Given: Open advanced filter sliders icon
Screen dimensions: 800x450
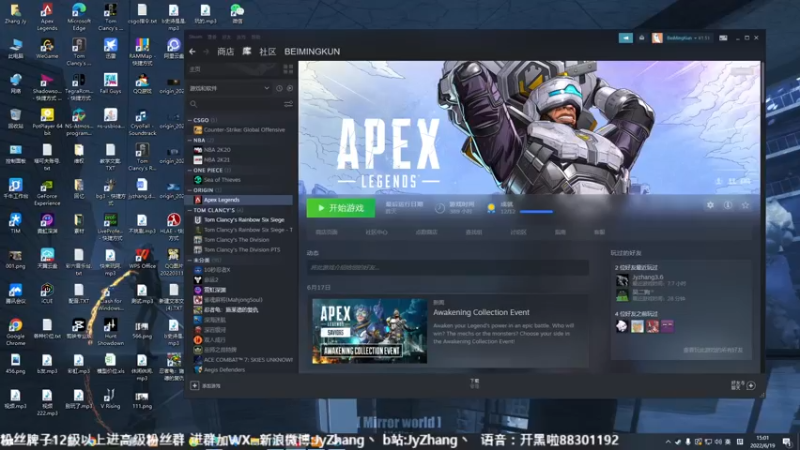Looking at the screenshot, I should [x=288, y=104].
